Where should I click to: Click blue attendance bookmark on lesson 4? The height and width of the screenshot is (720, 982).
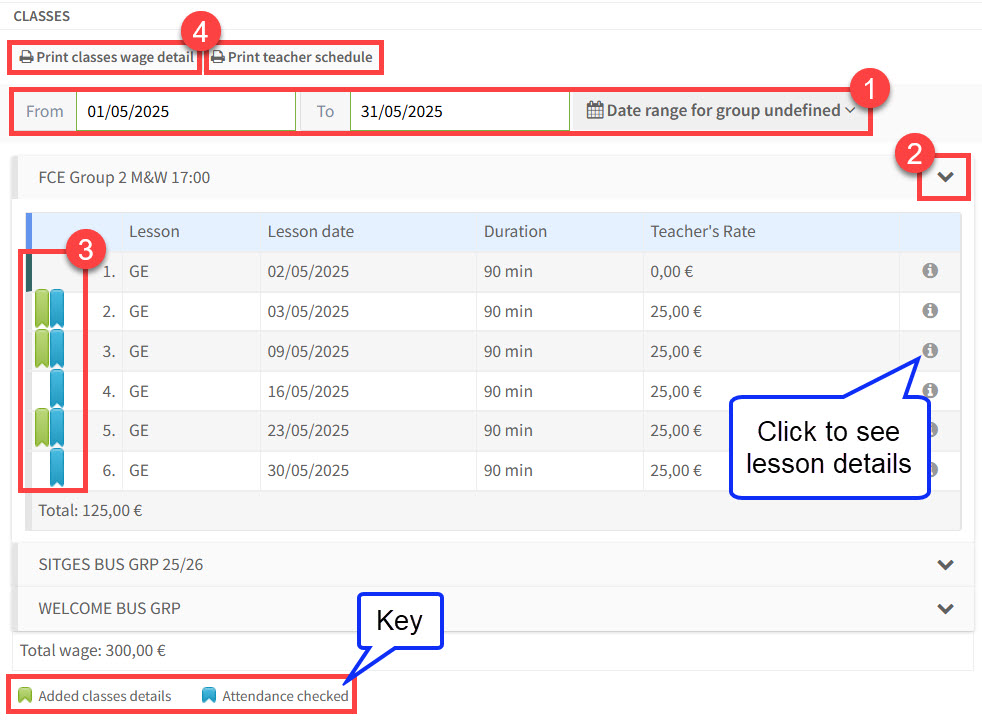pyautogui.click(x=57, y=389)
